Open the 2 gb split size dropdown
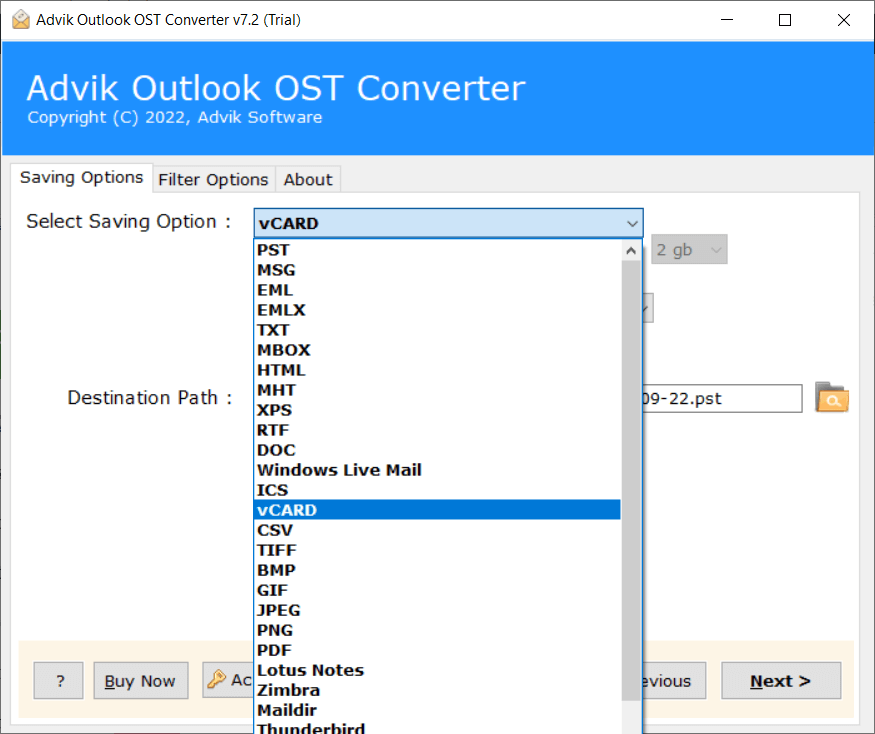Viewport: 875px width, 734px height. tap(689, 250)
